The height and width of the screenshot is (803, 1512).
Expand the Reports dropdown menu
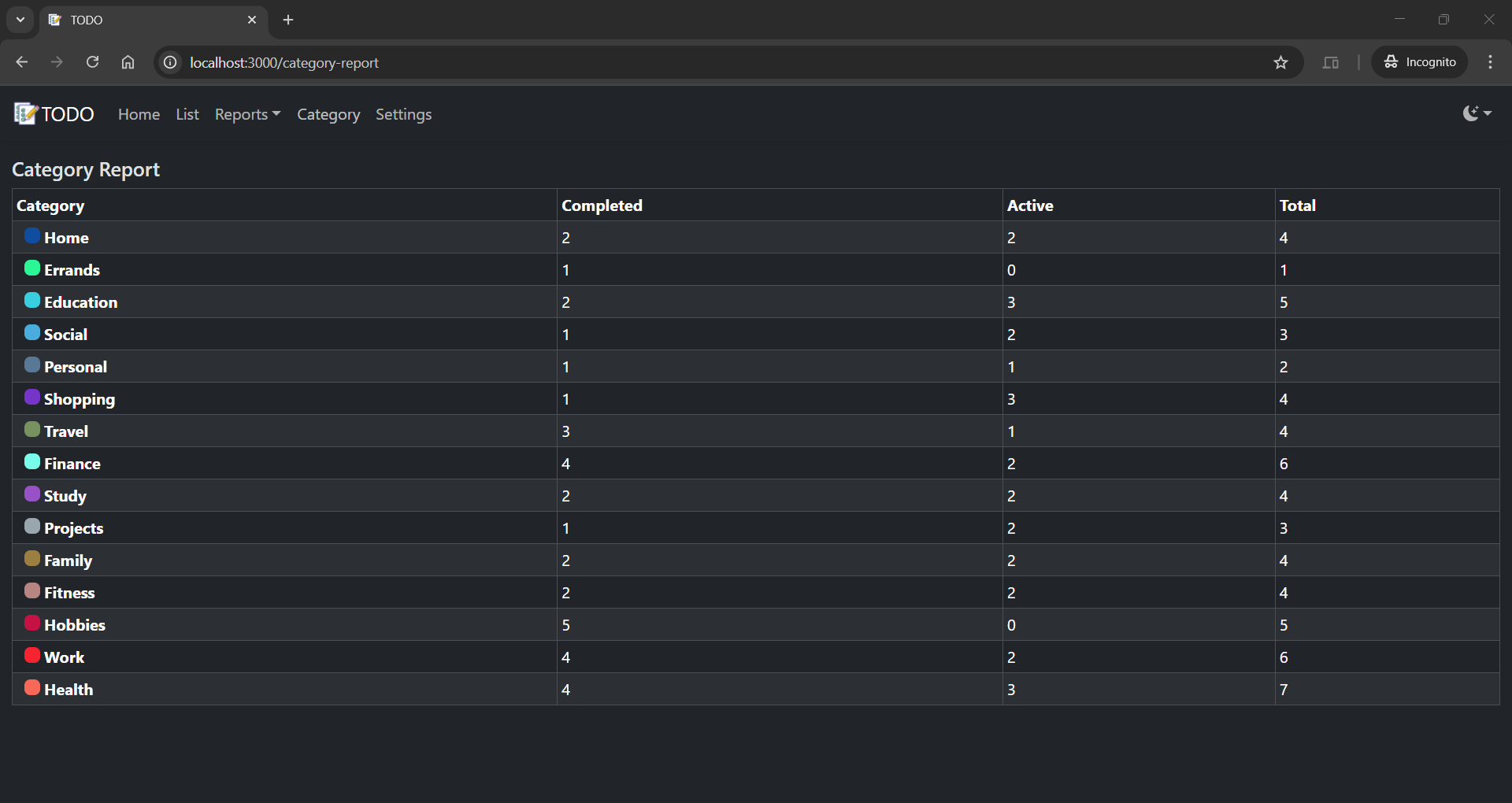pyautogui.click(x=247, y=114)
